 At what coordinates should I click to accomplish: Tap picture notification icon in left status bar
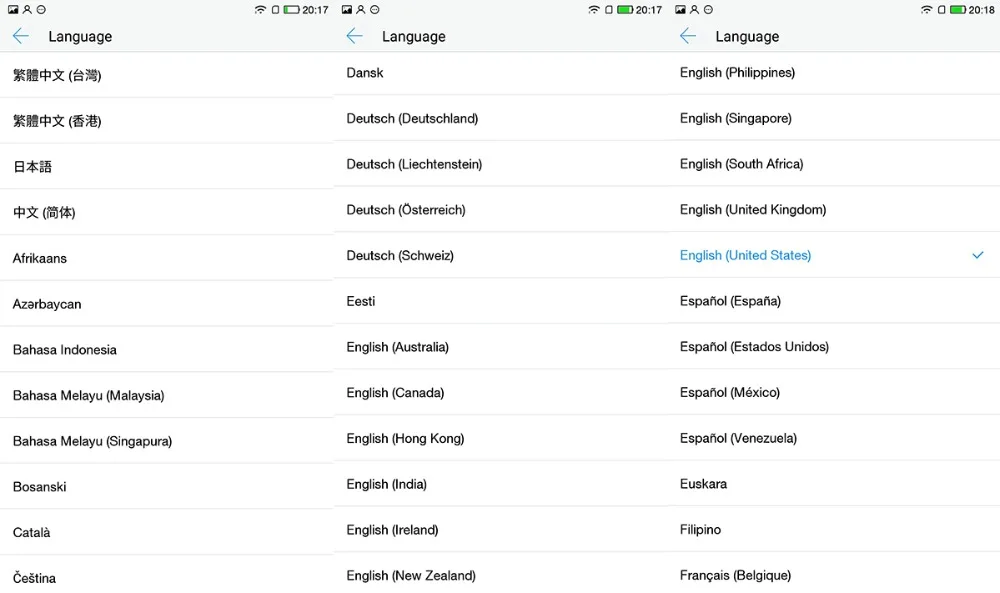[x=13, y=10]
